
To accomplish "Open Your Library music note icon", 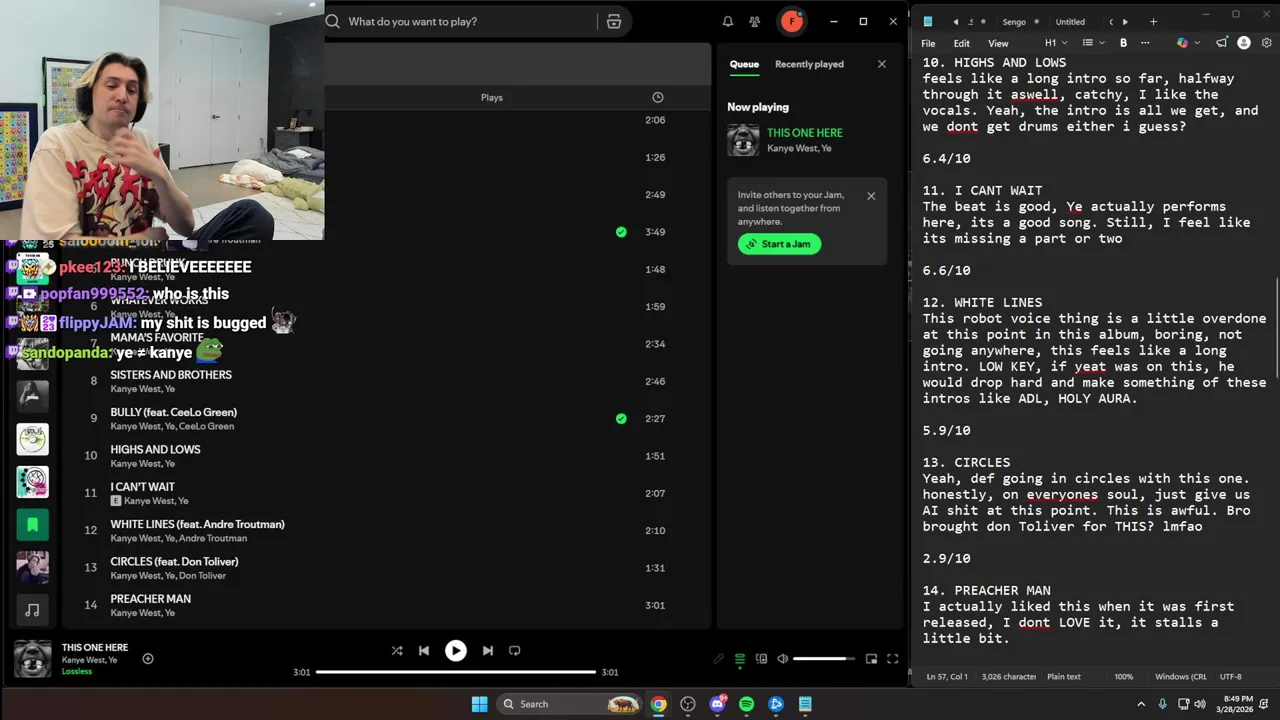I will 32,609.
